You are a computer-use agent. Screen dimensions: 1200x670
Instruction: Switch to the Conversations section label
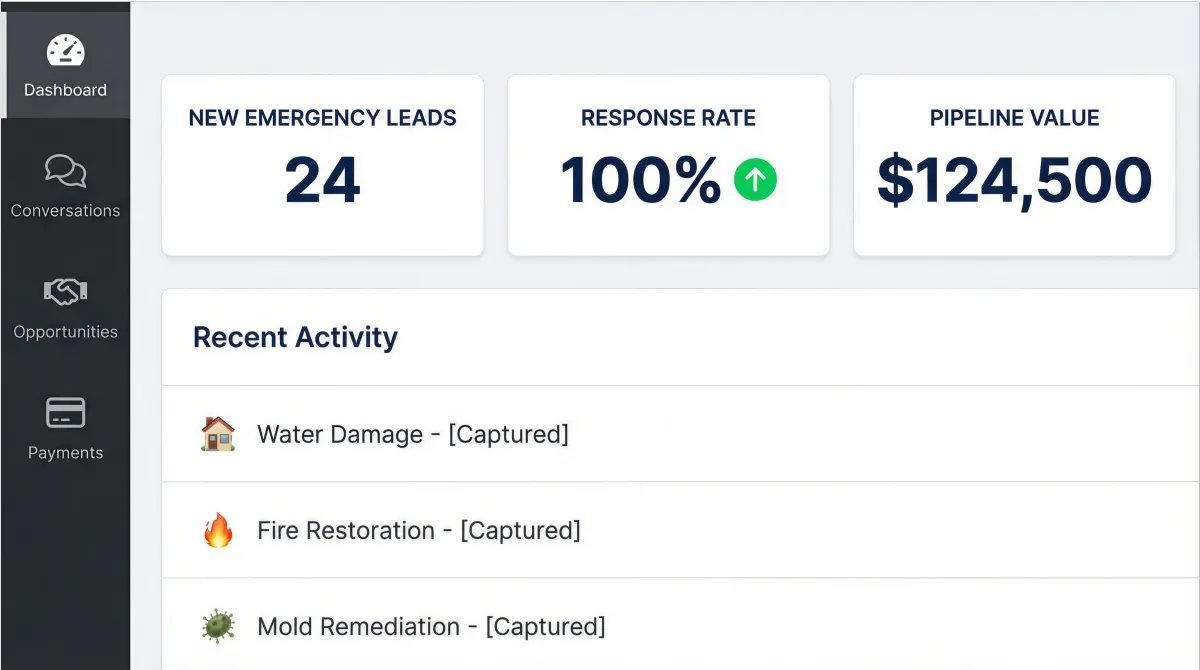coord(66,211)
